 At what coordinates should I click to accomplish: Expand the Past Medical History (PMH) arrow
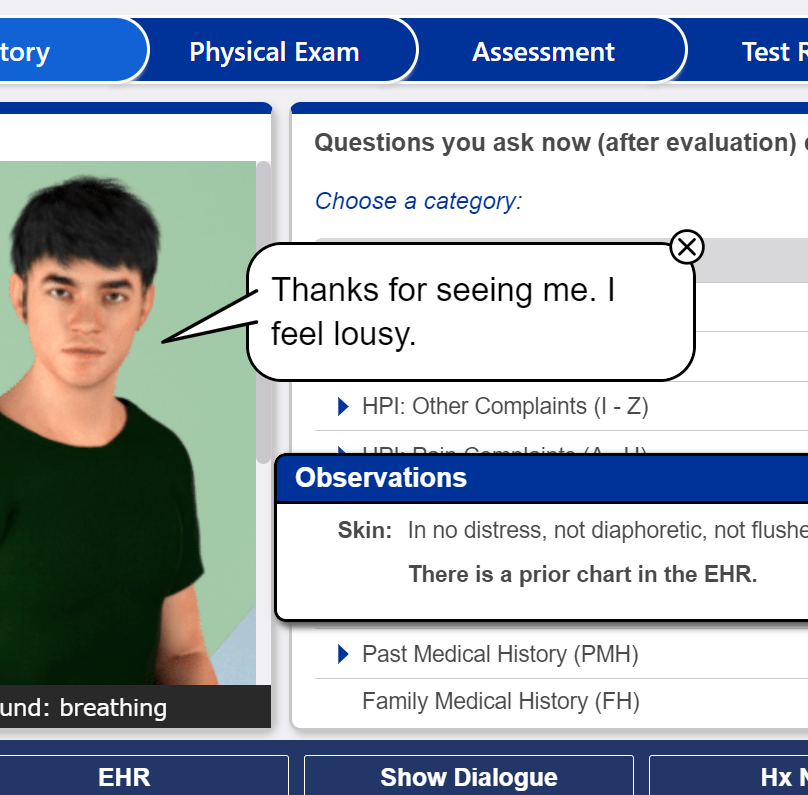coord(344,654)
